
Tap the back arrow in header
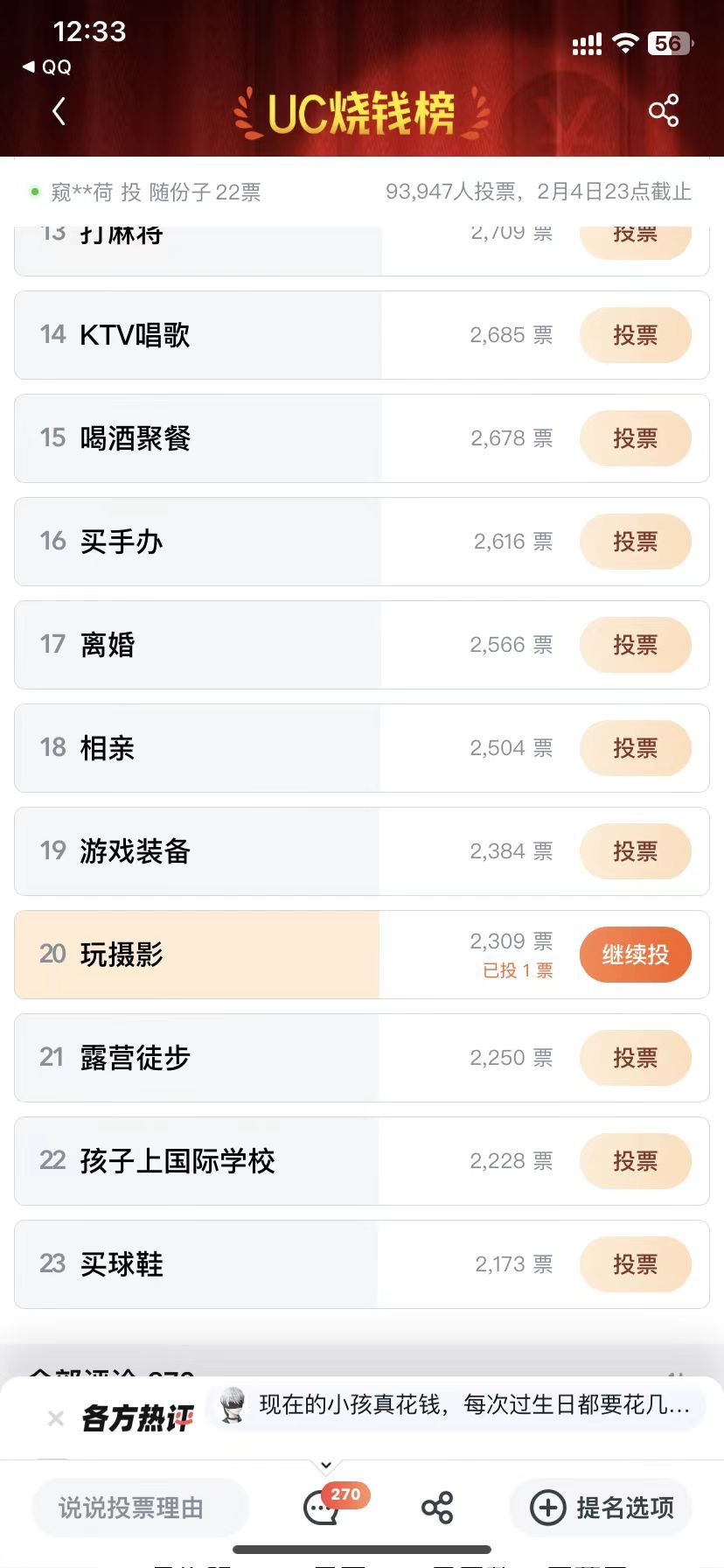(x=59, y=111)
